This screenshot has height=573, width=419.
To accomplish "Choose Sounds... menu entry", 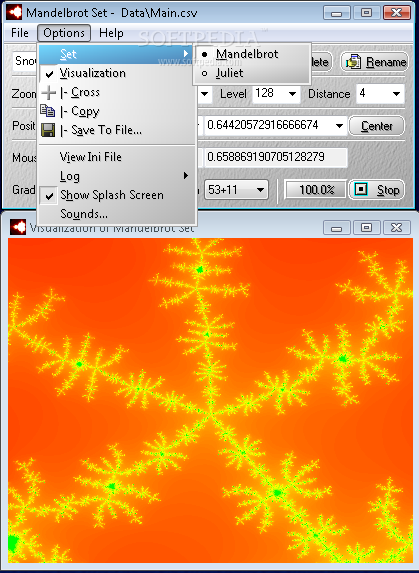I will pyautogui.click(x=117, y=214).
